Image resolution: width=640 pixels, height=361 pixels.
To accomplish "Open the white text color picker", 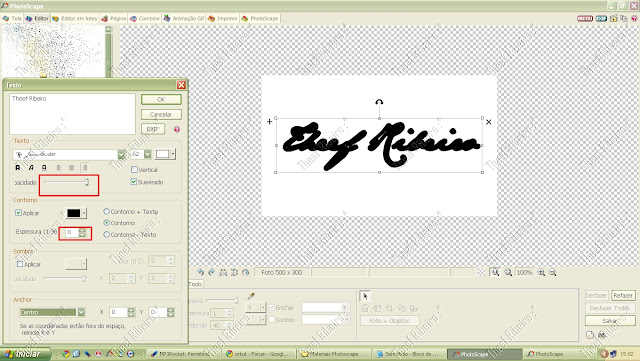I will (x=165, y=154).
